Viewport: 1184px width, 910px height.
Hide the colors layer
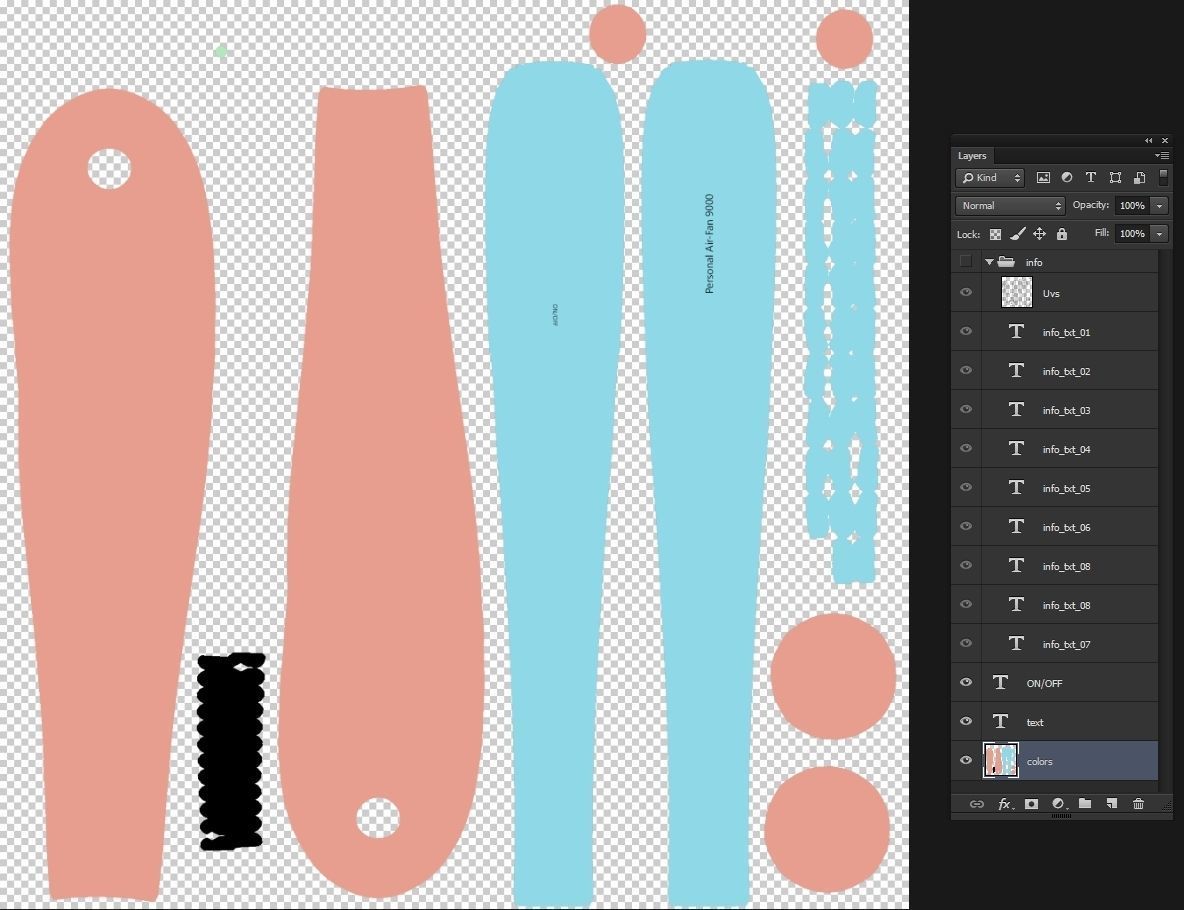pyautogui.click(x=966, y=760)
